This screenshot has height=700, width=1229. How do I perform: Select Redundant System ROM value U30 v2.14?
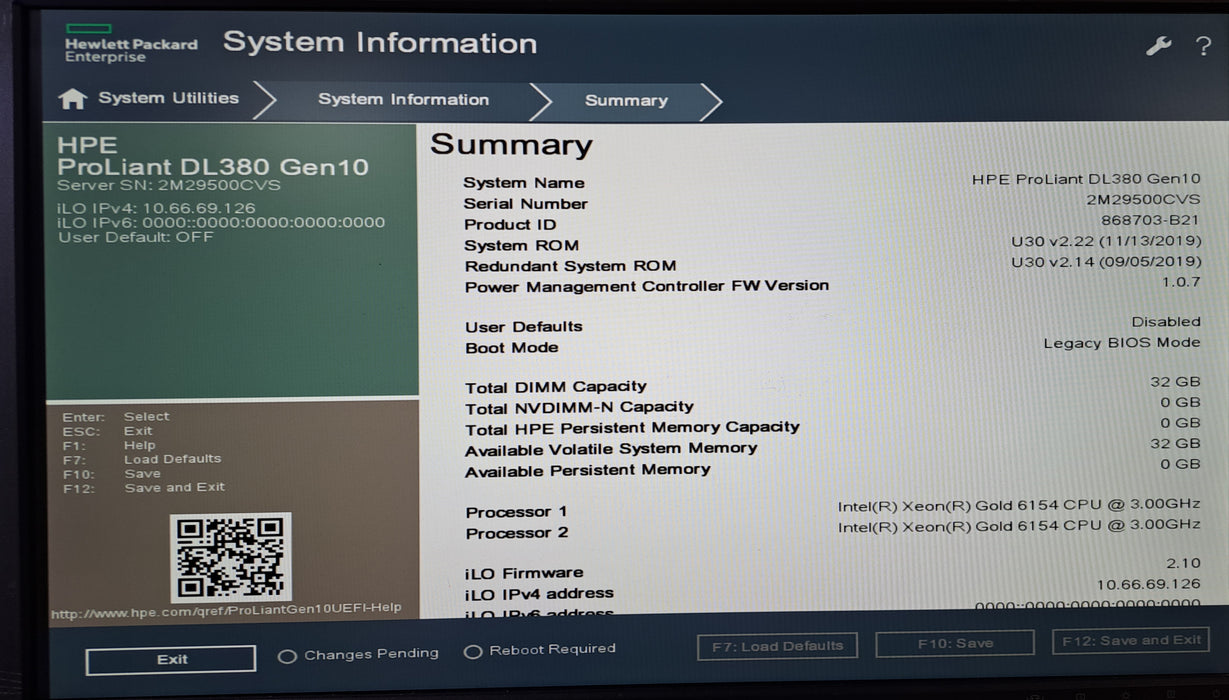coord(1106,262)
